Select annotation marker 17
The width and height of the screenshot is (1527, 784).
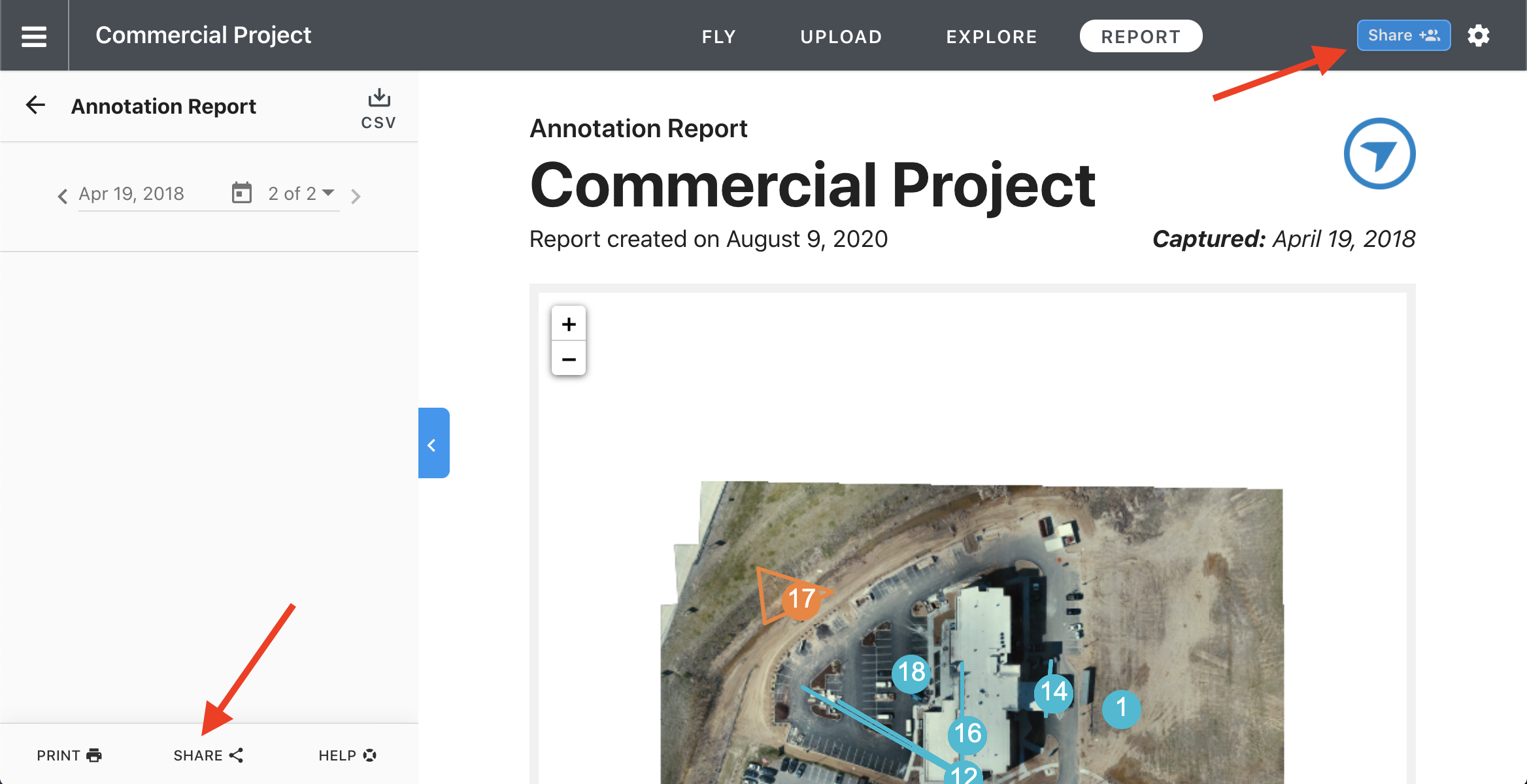click(801, 599)
